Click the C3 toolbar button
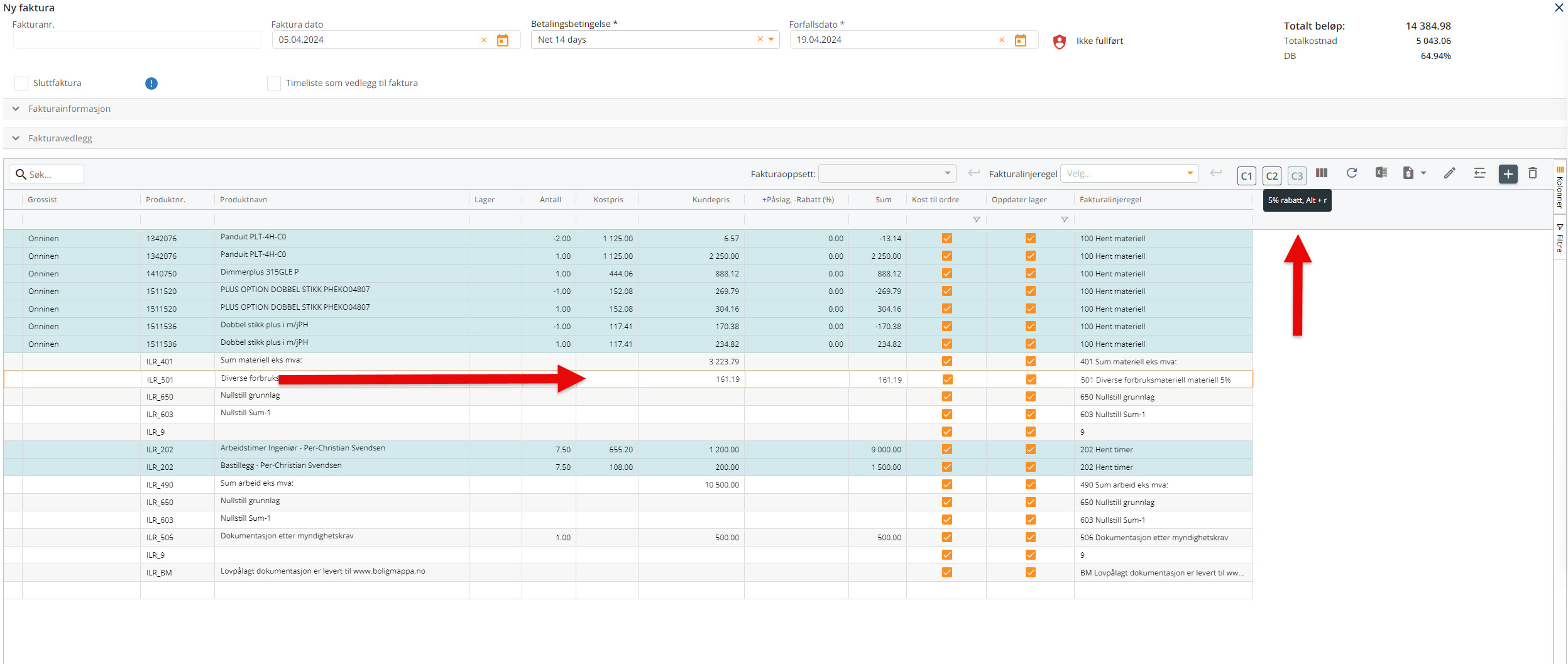 tap(1297, 175)
